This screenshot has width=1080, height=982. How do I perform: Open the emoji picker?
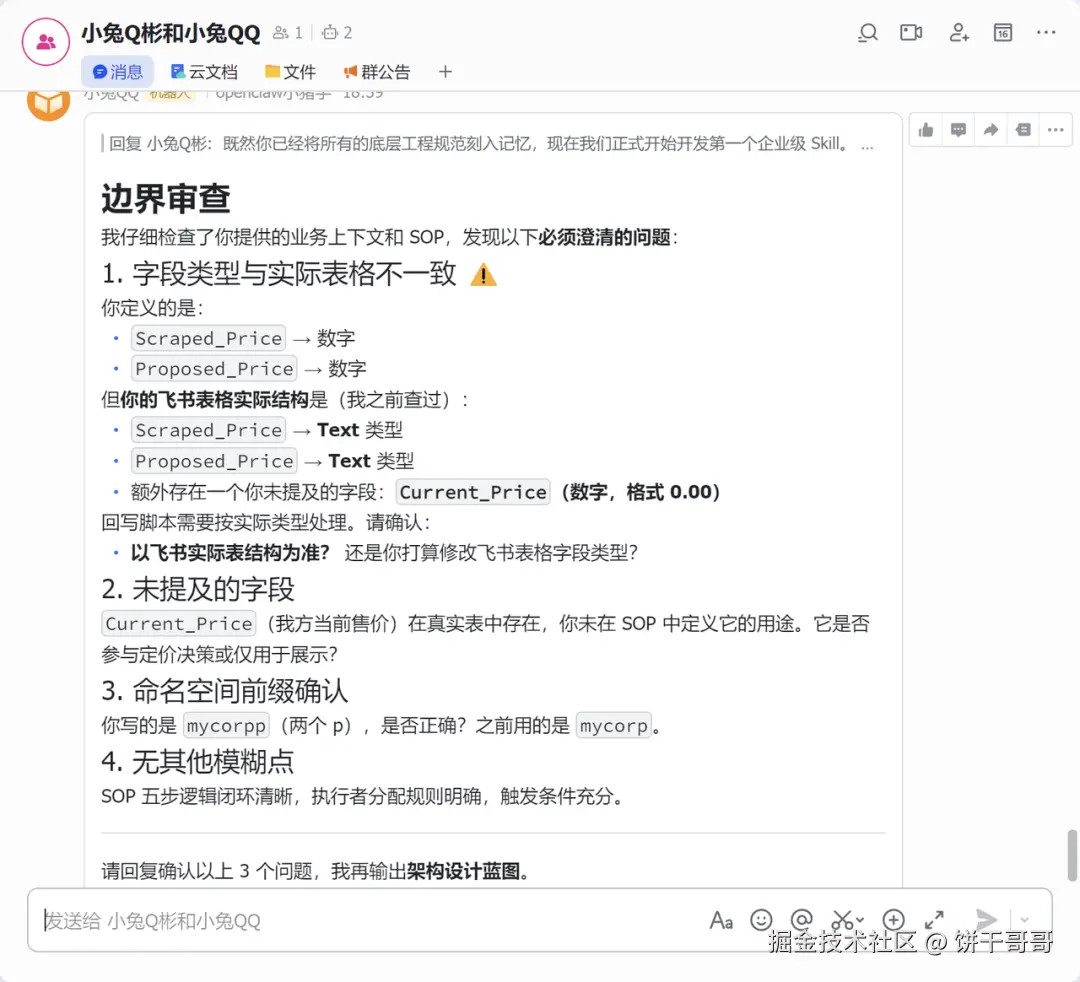(x=761, y=920)
